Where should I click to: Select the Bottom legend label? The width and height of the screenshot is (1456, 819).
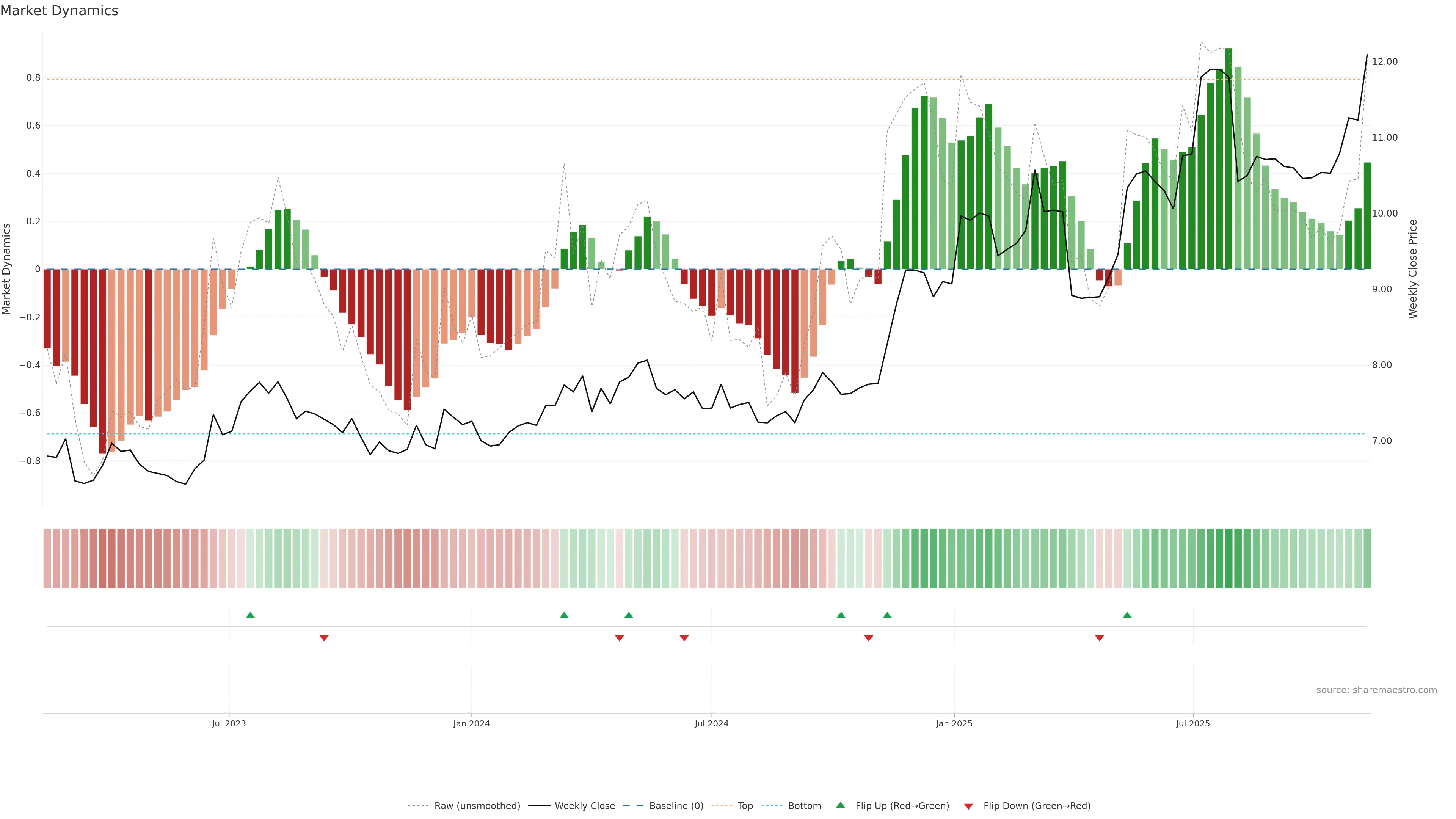[804, 806]
